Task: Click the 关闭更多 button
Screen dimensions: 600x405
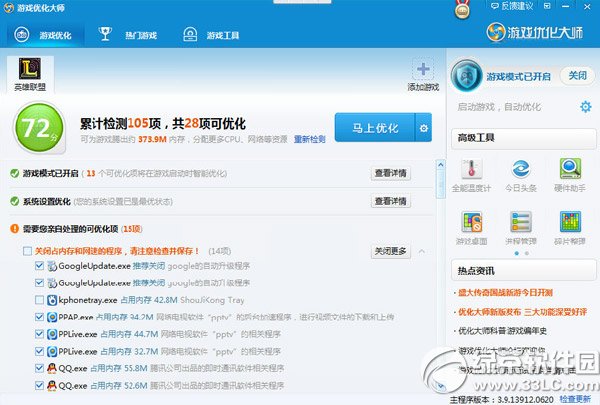Action: [x=391, y=251]
